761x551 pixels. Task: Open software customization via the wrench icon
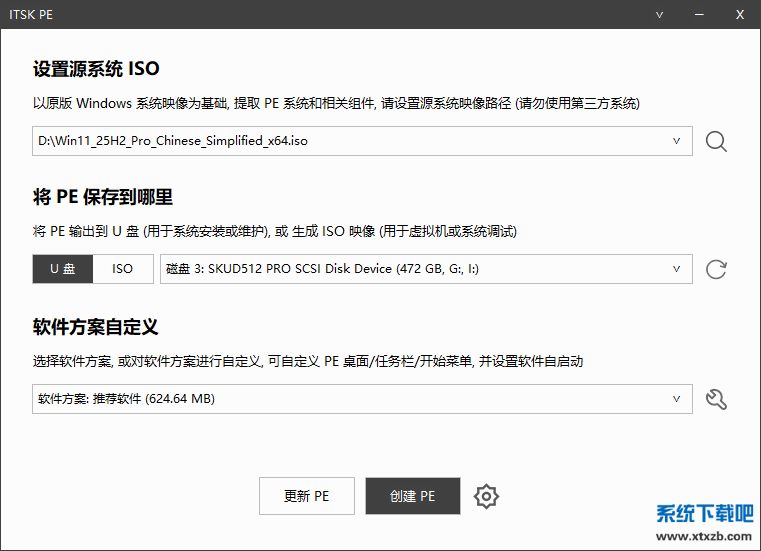(x=716, y=399)
